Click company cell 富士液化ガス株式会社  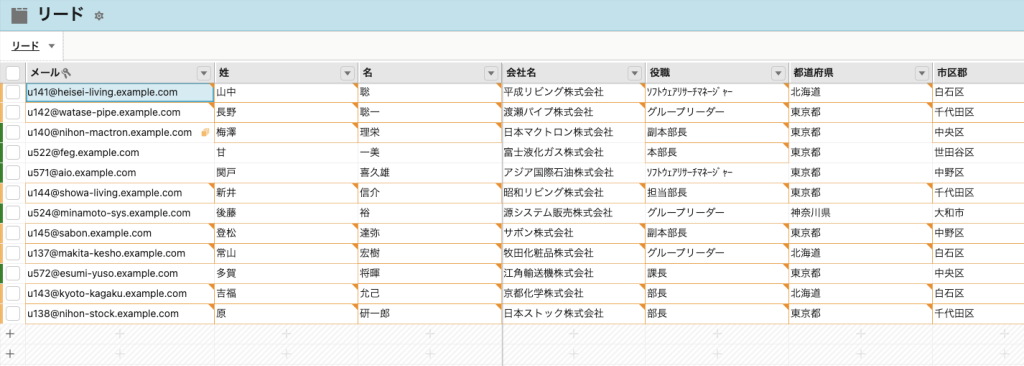[x=573, y=153]
